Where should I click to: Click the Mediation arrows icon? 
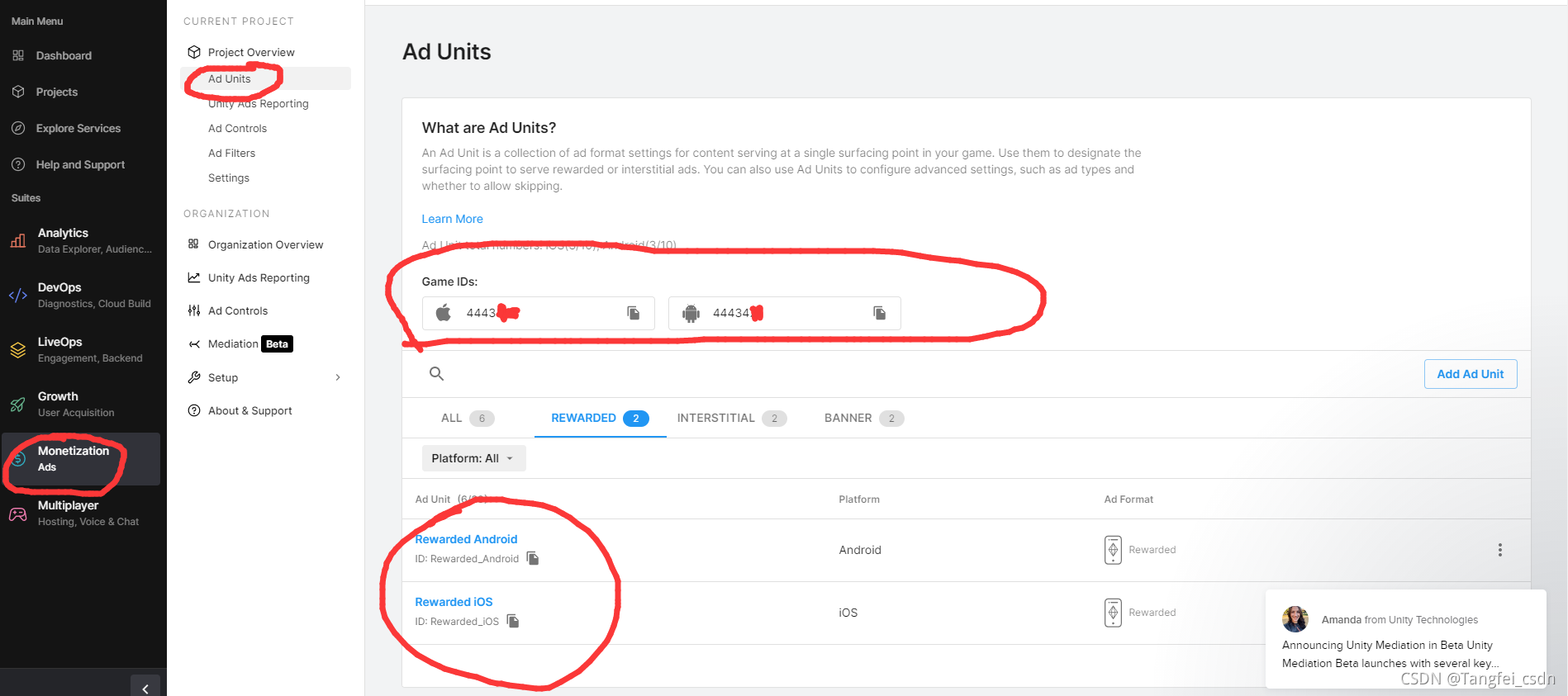click(194, 344)
